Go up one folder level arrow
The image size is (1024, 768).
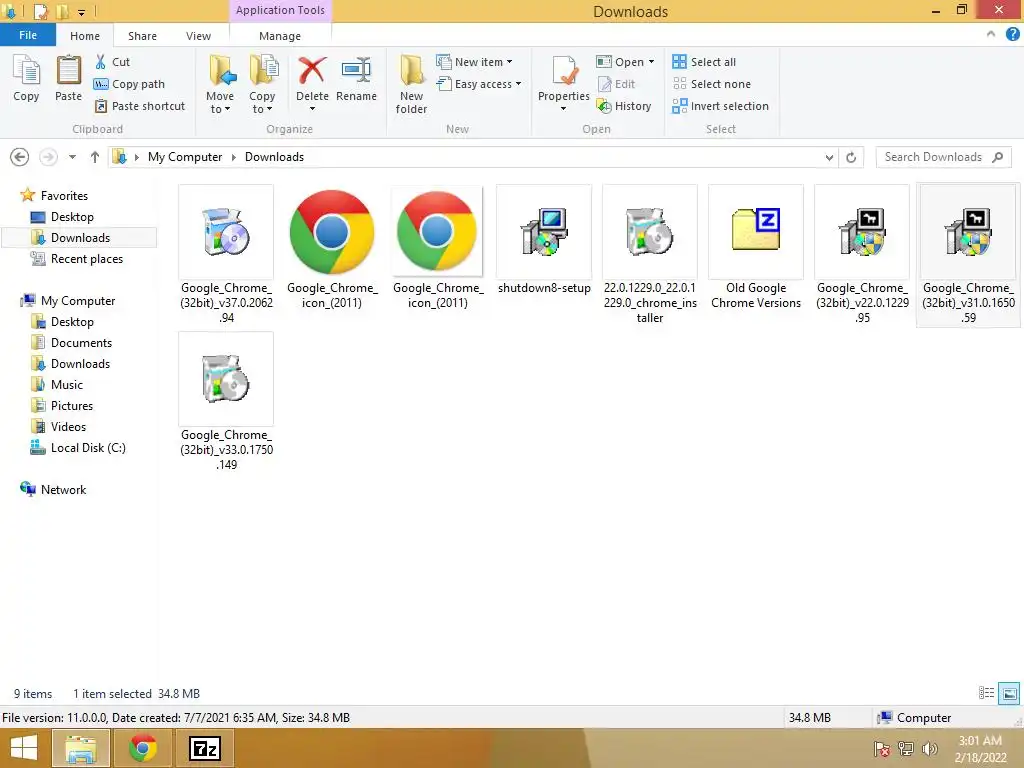(x=95, y=157)
